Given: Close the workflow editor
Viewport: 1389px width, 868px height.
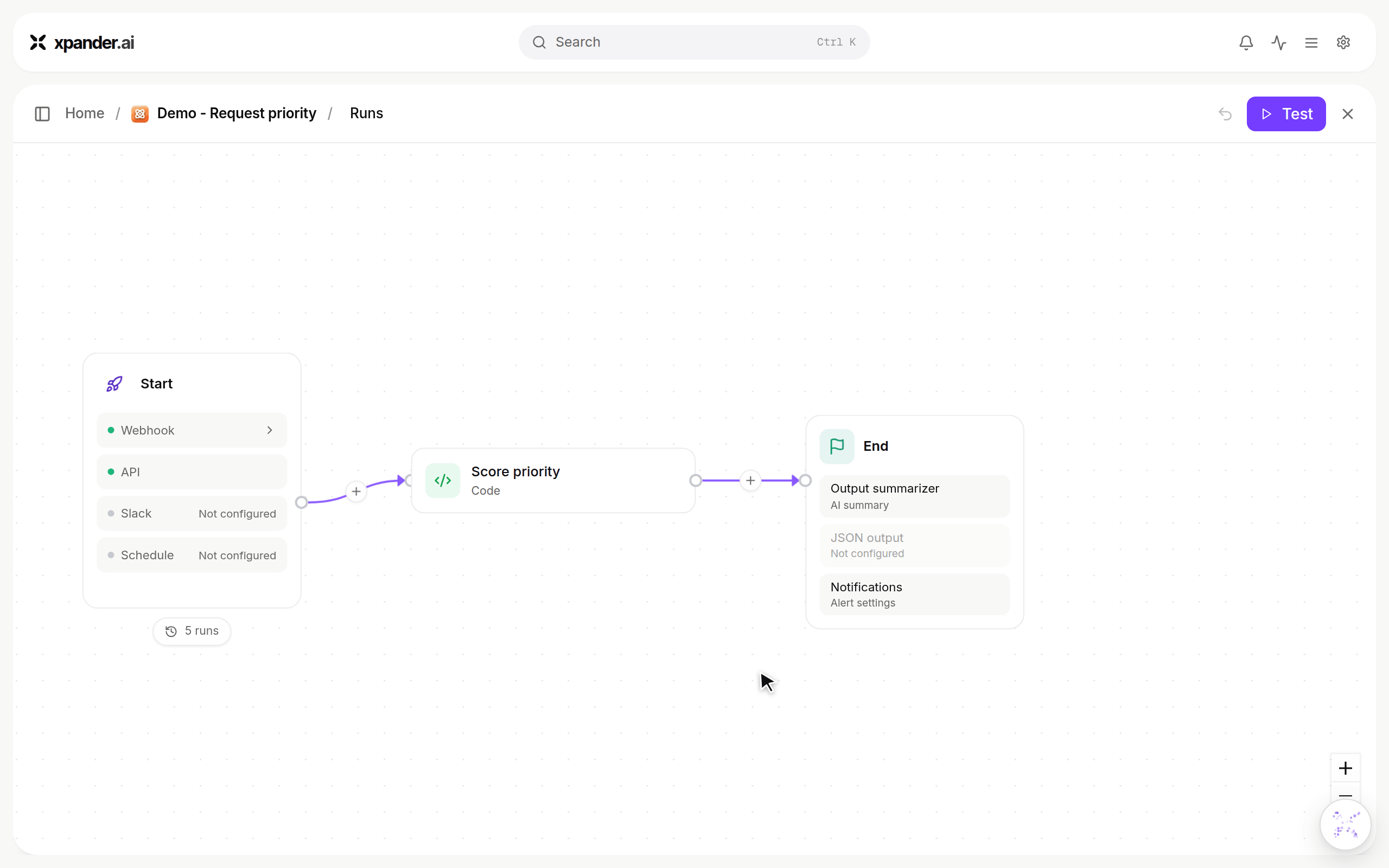Looking at the screenshot, I should [1348, 114].
